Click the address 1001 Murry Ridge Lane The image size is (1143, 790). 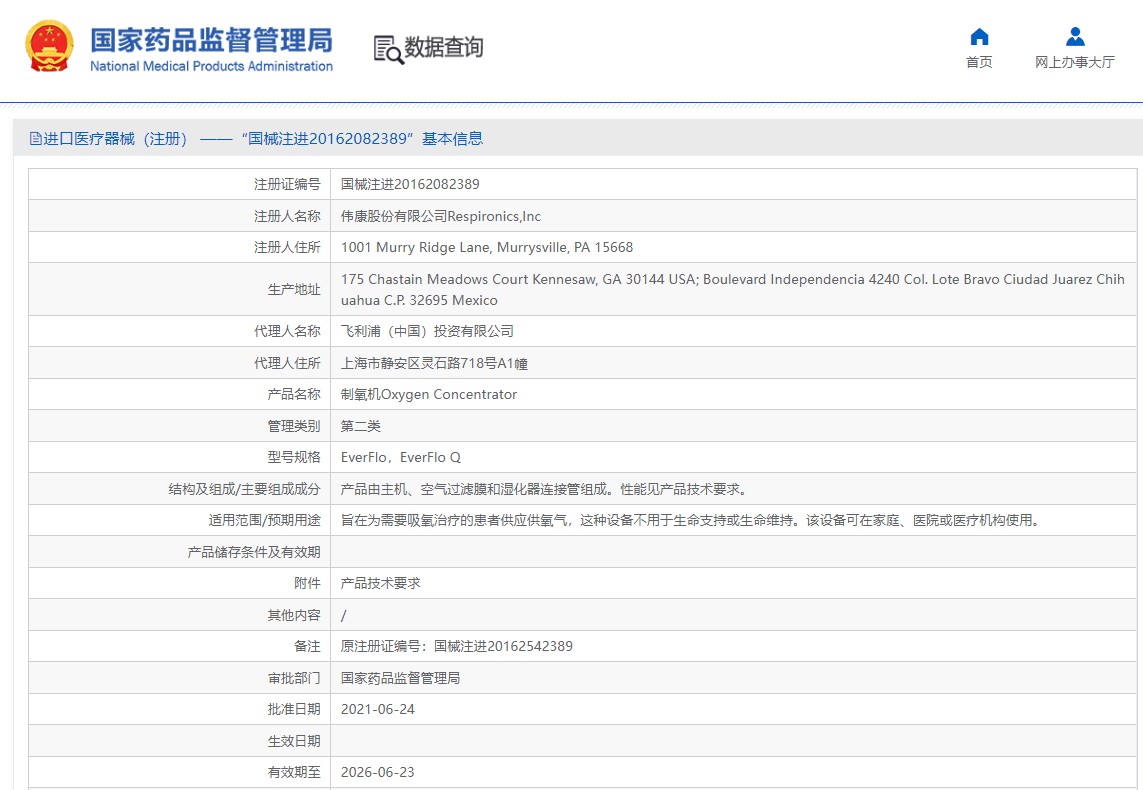(x=486, y=247)
